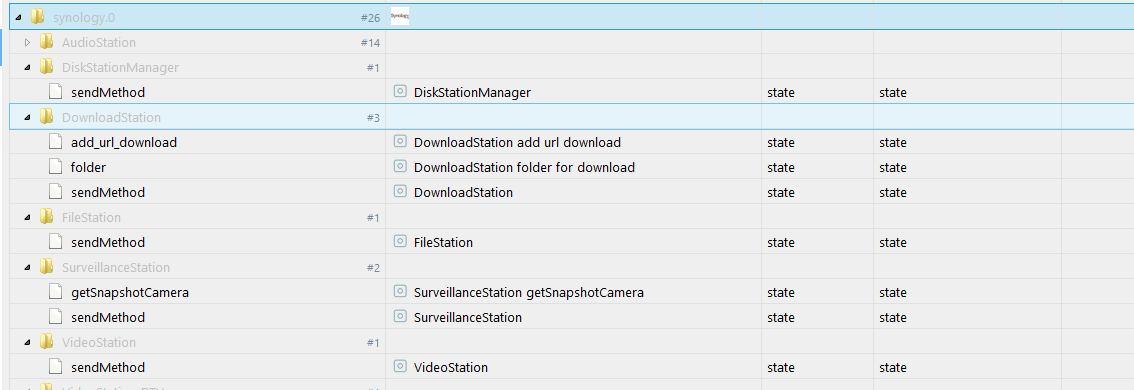Collapse the FileStation tree node
This screenshot has width=1134, height=390.
[27, 217]
